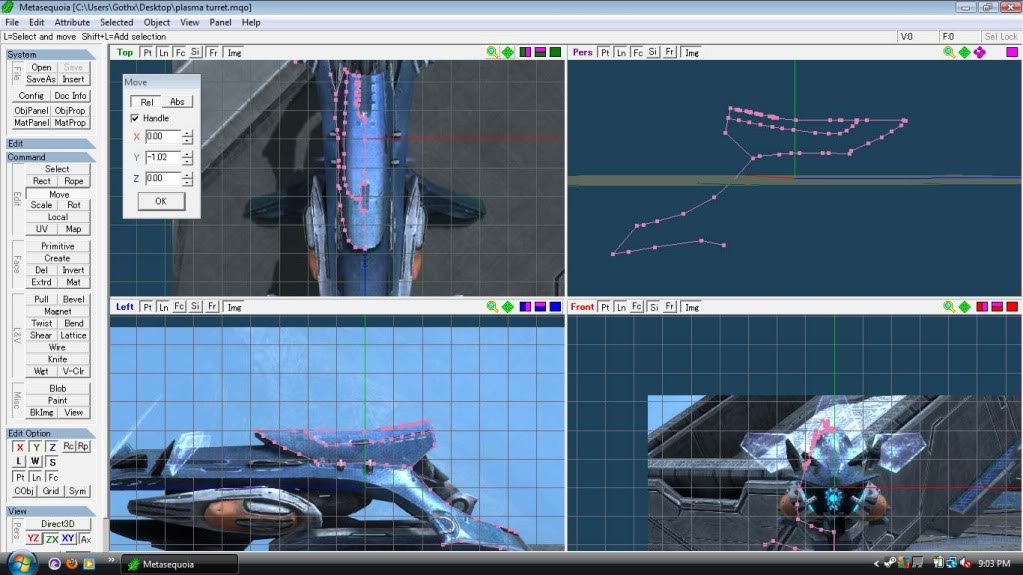Toggle the Sym edit option
The width and height of the screenshot is (1023, 575).
pyautogui.click(x=77, y=491)
